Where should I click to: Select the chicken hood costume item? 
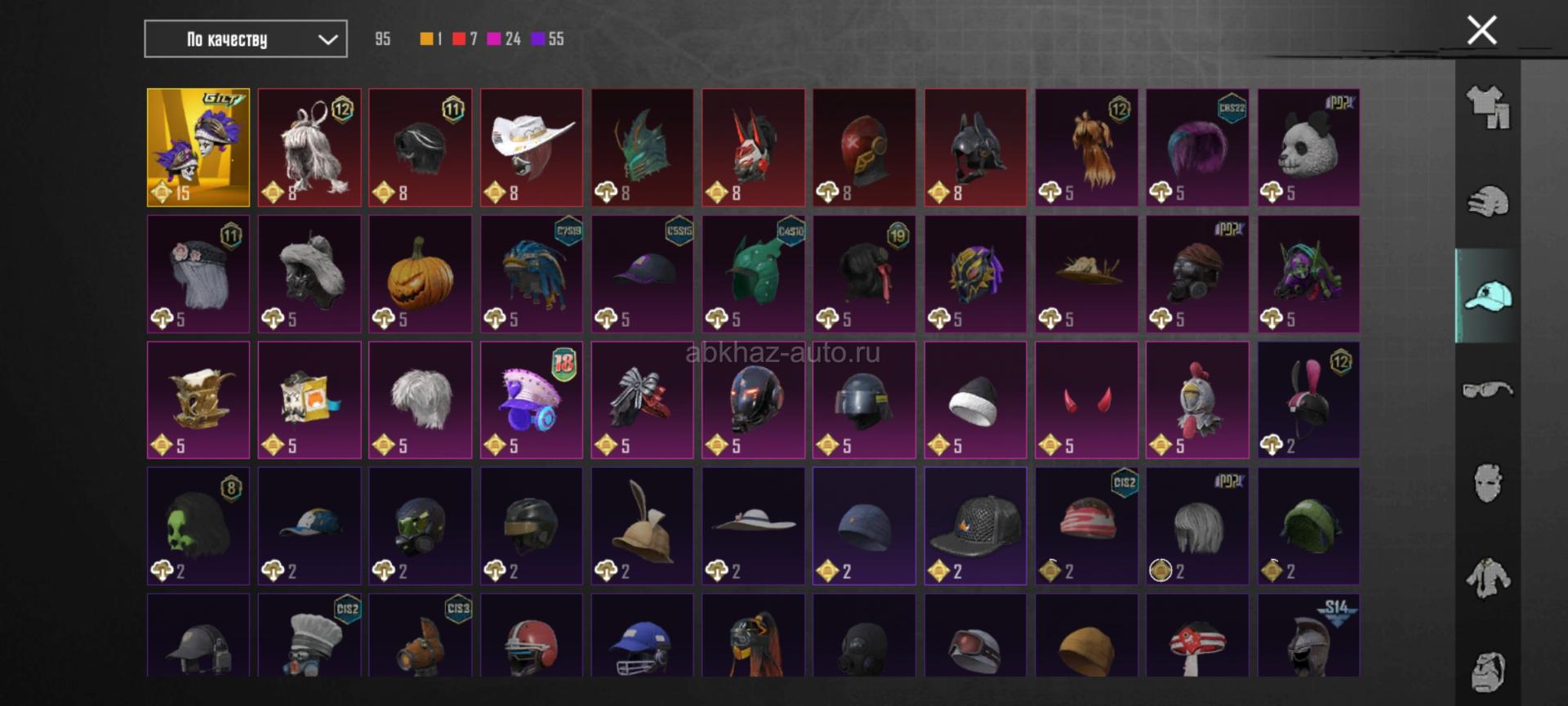1197,400
